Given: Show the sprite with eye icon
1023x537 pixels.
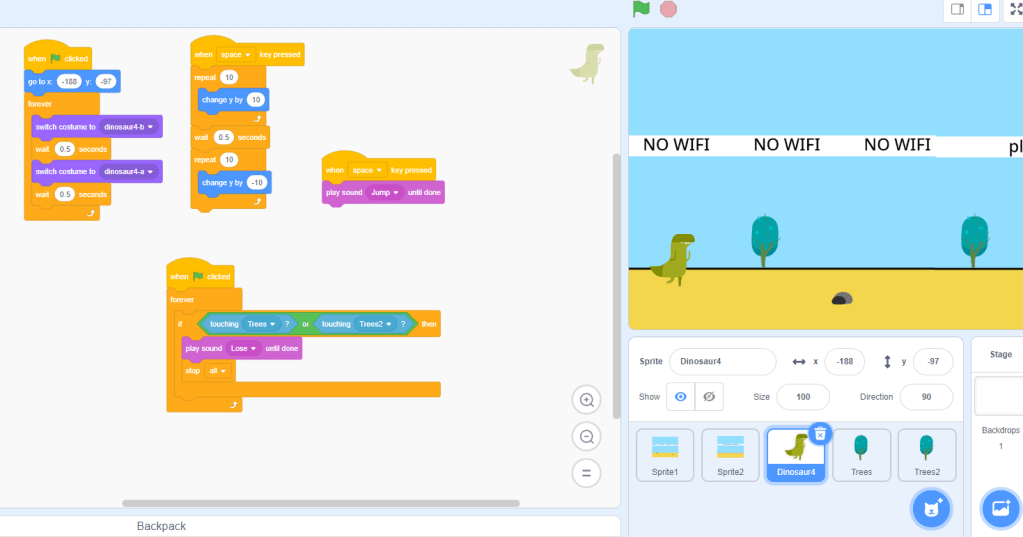Looking at the screenshot, I should pos(681,397).
